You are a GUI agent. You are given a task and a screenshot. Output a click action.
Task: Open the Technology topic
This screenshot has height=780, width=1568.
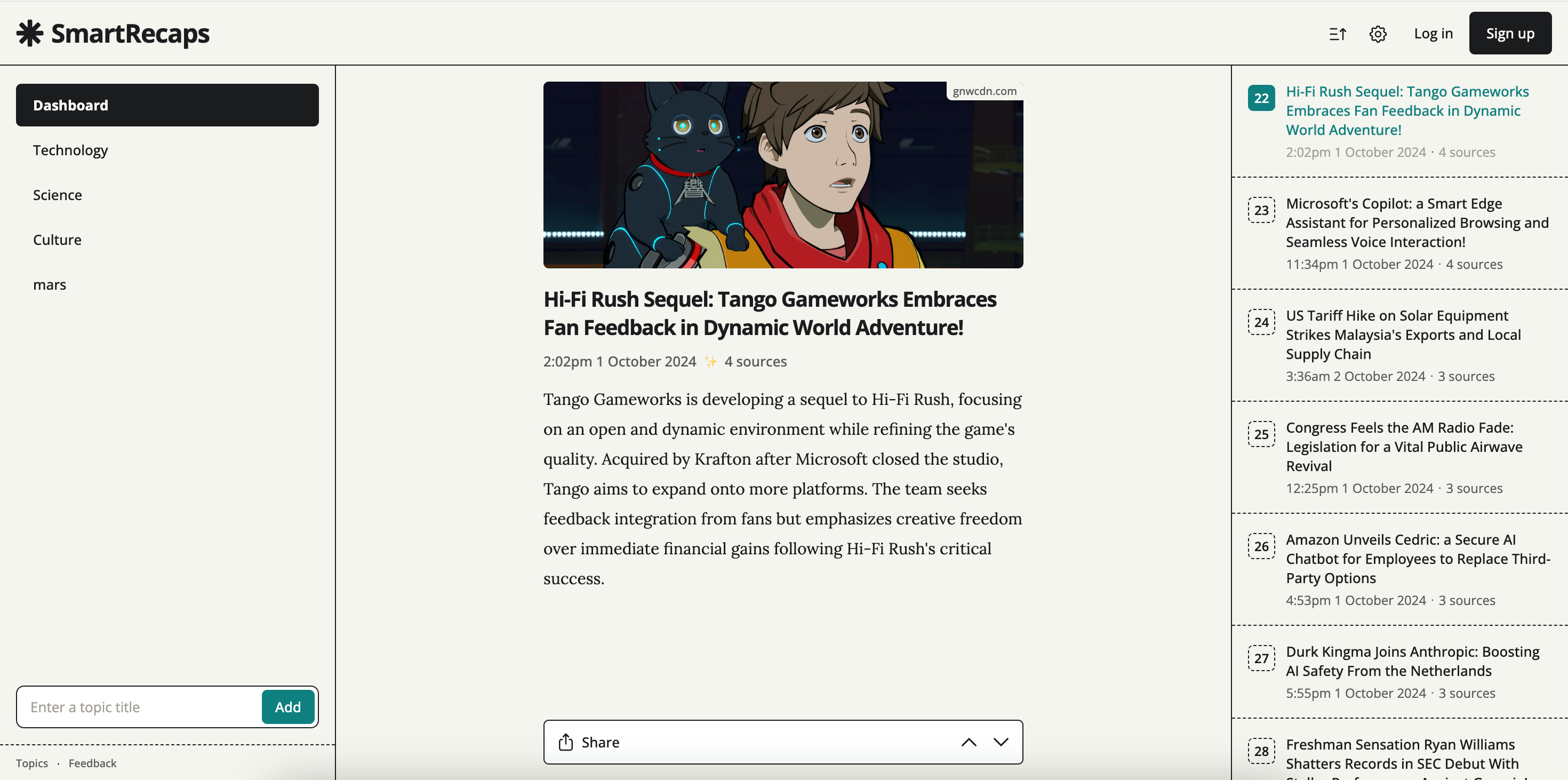pyautogui.click(x=167, y=150)
